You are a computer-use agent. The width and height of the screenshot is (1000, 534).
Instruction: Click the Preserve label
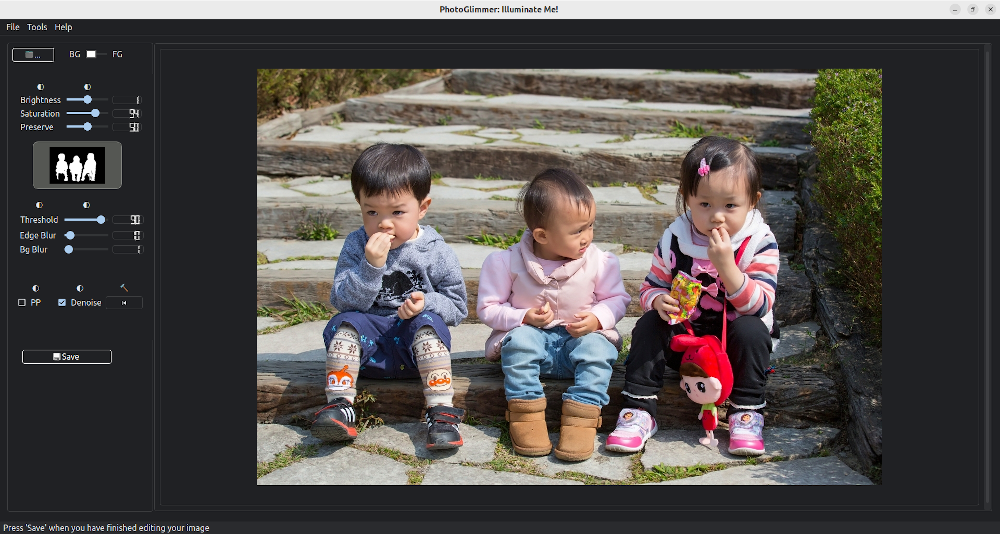point(36,128)
